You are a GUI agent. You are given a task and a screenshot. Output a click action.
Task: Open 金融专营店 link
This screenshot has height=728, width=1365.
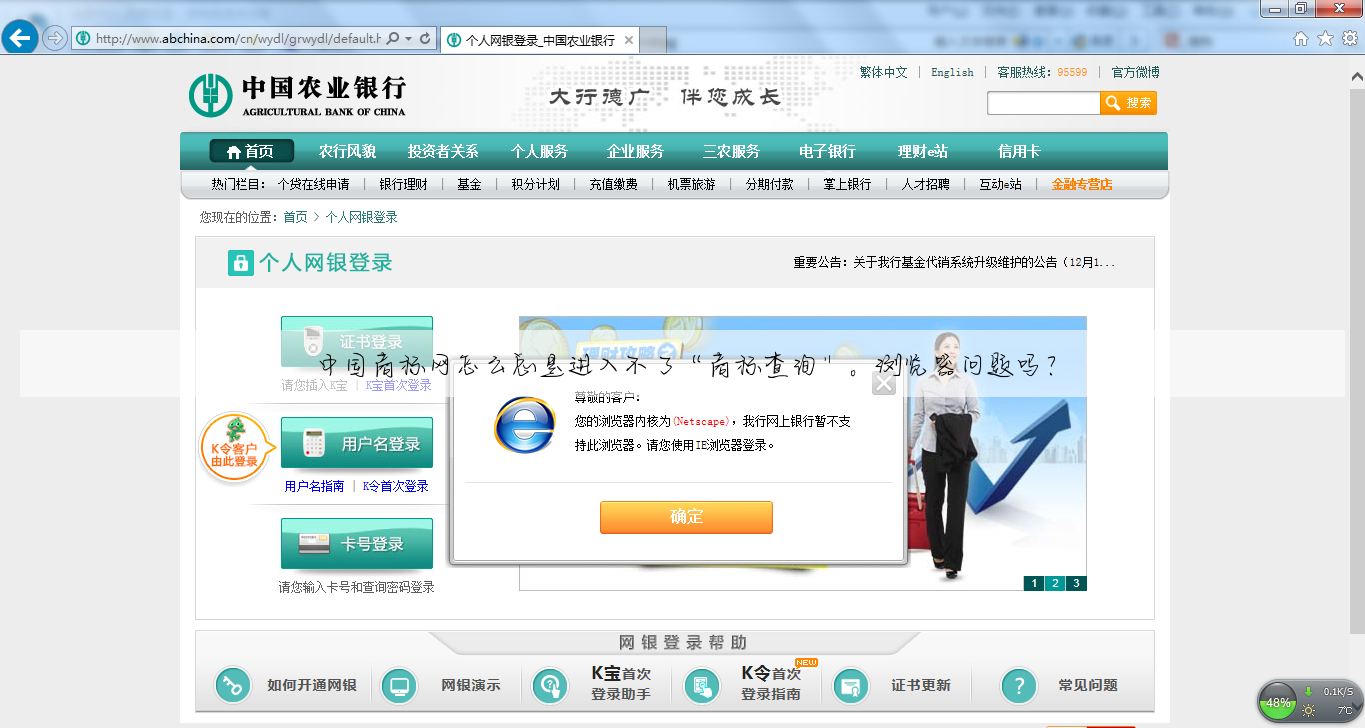(x=1082, y=184)
